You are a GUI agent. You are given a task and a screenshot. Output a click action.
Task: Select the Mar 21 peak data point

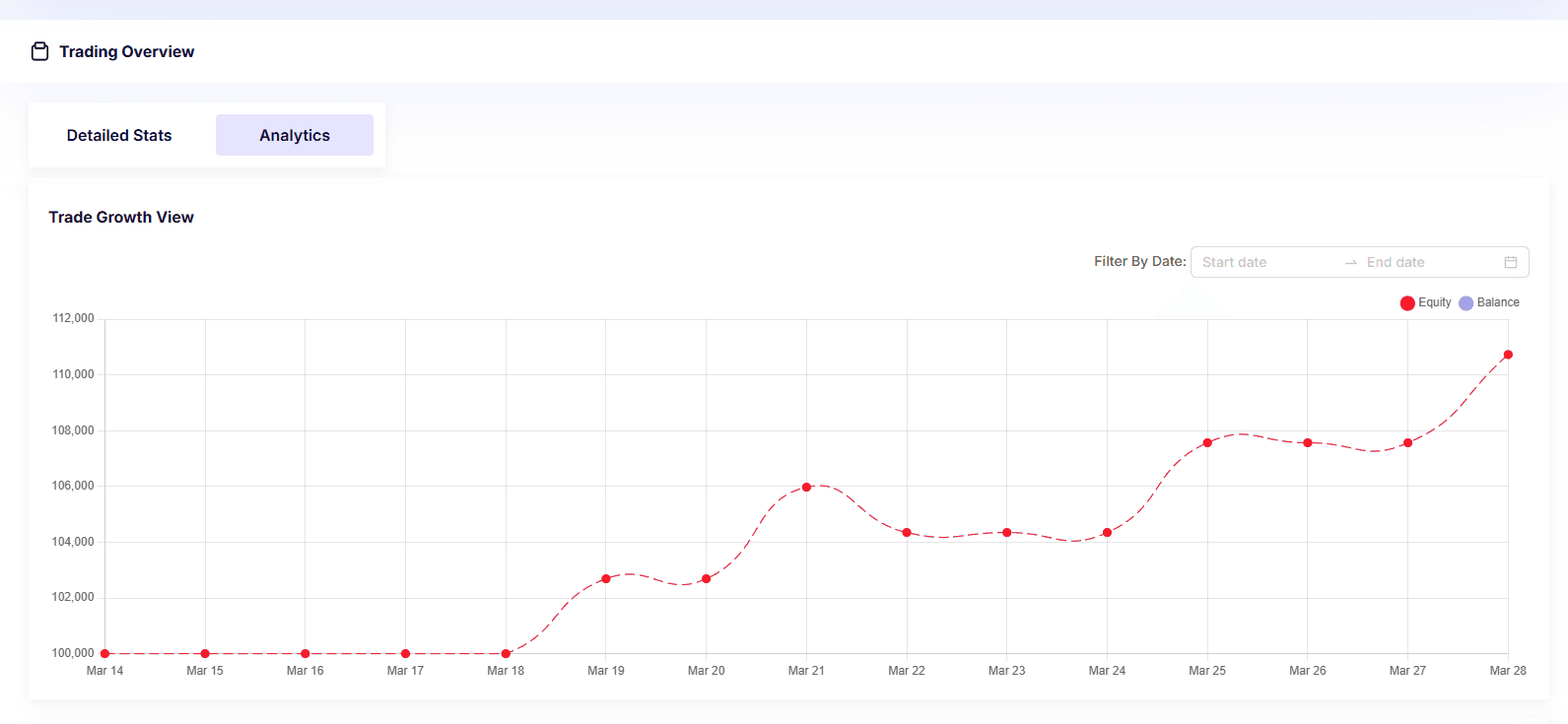(806, 488)
